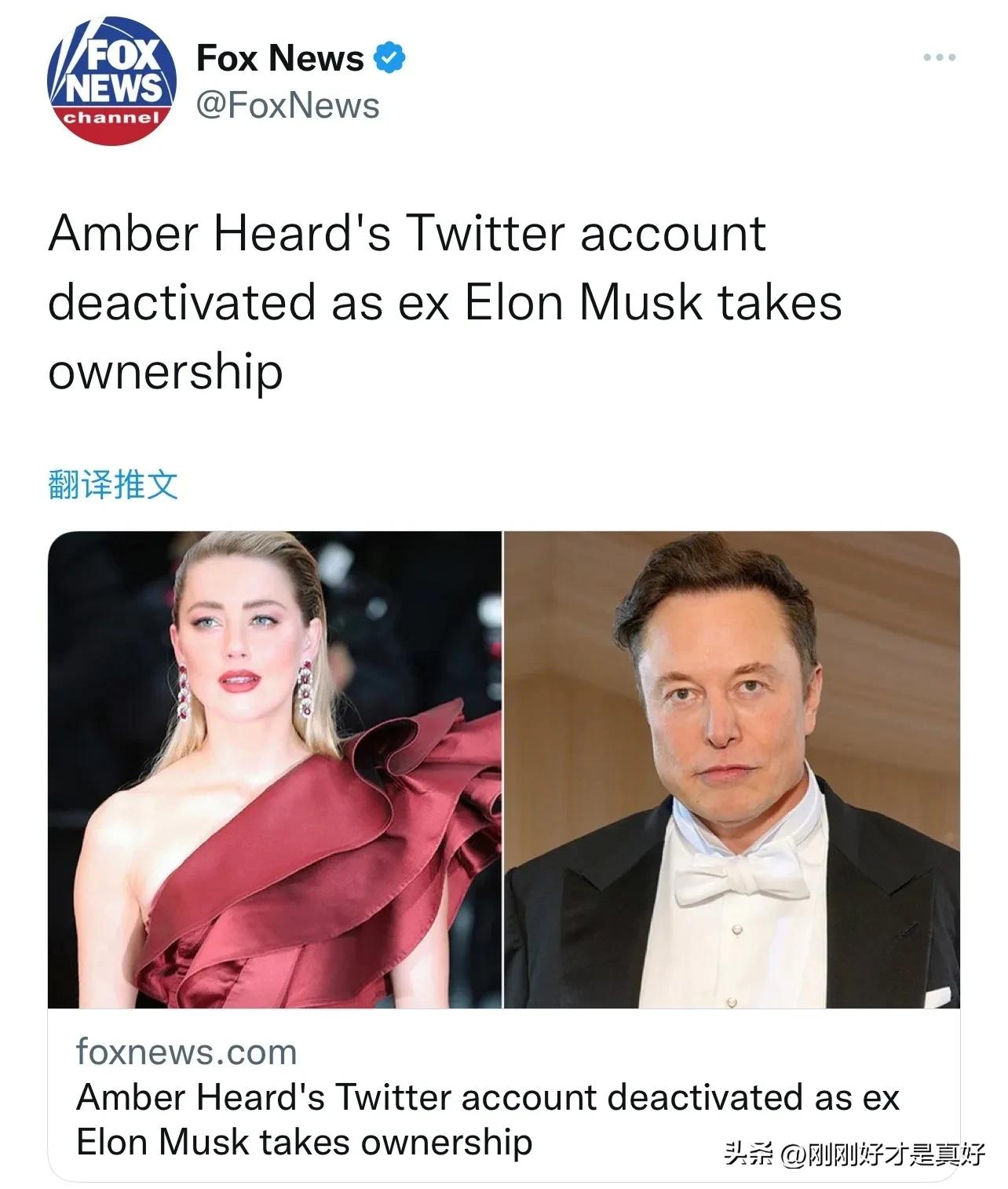Screen dimensions: 1008x1189
Task: Click the Fox News display name
Action: pos(279,55)
